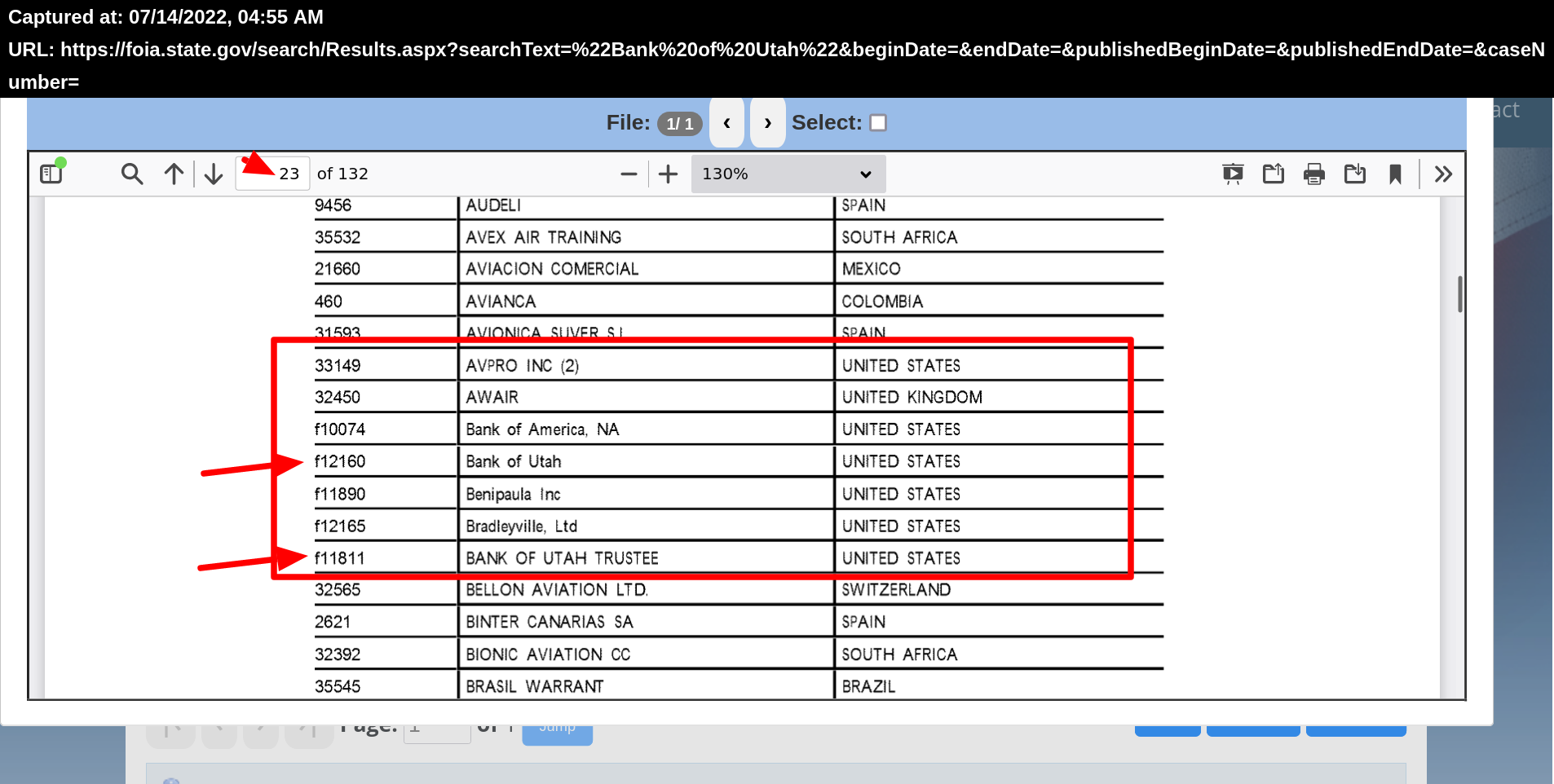1554x784 pixels.
Task: Click the 32392 code cell
Action: (338, 654)
